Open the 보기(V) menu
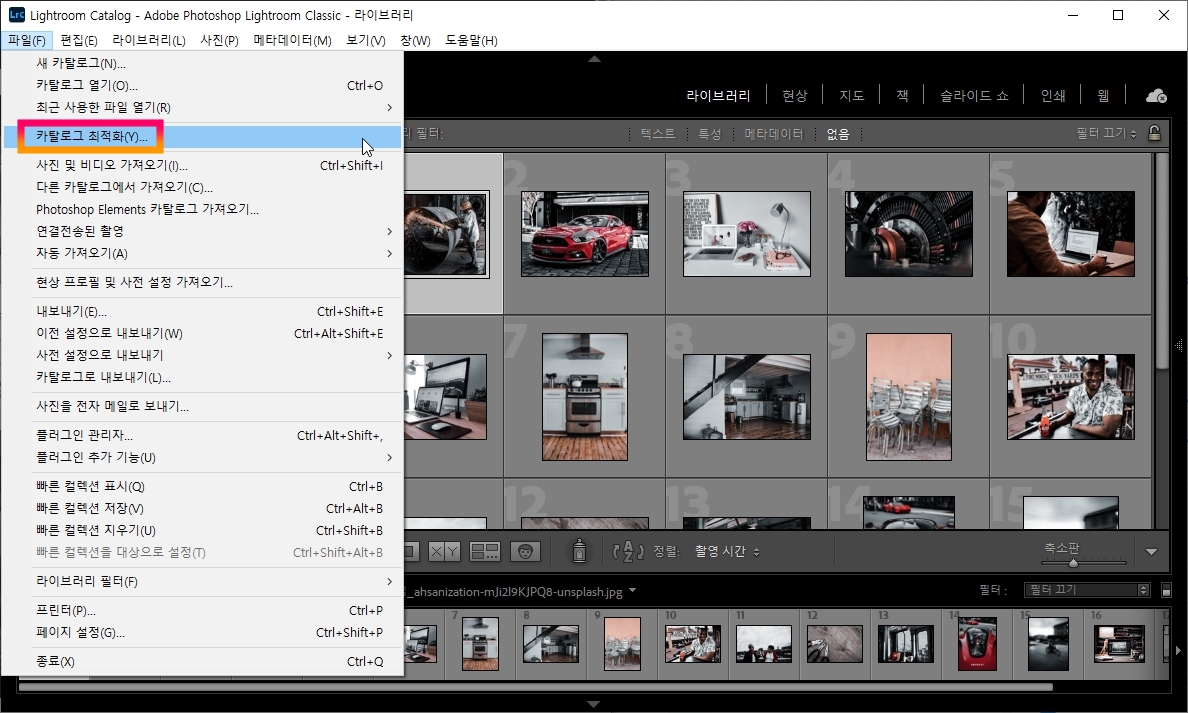This screenshot has width=1188, height=713. (x=365, y=40)
